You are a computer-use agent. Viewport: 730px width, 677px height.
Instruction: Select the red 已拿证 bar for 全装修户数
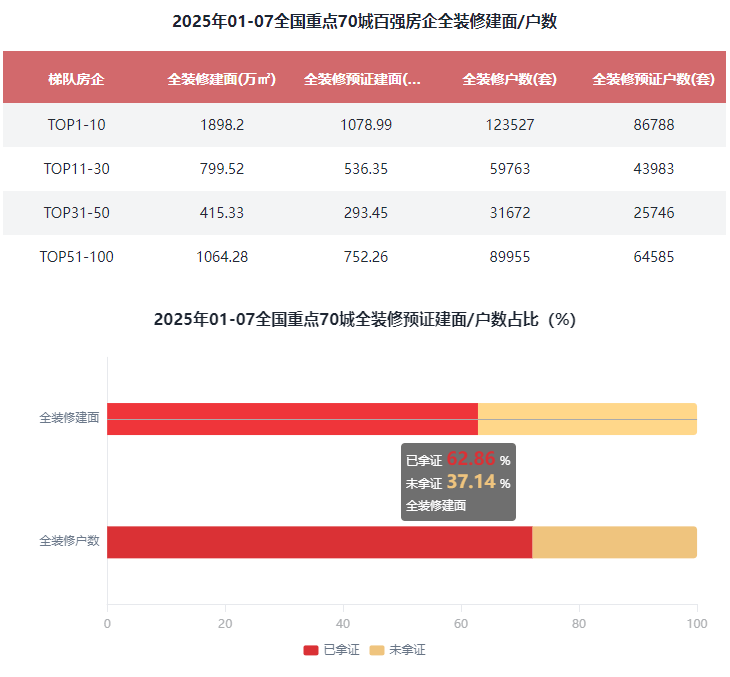(x=319, y=542)
